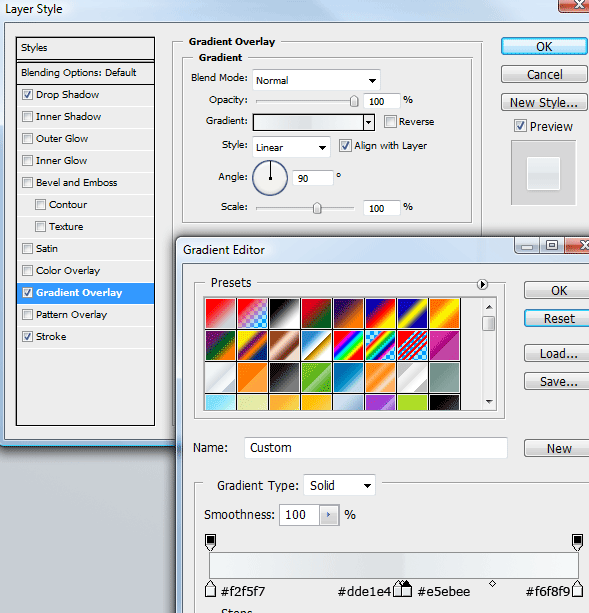Open the Blend Mode dropdown
Screen dimensions: 589x613
316,80
